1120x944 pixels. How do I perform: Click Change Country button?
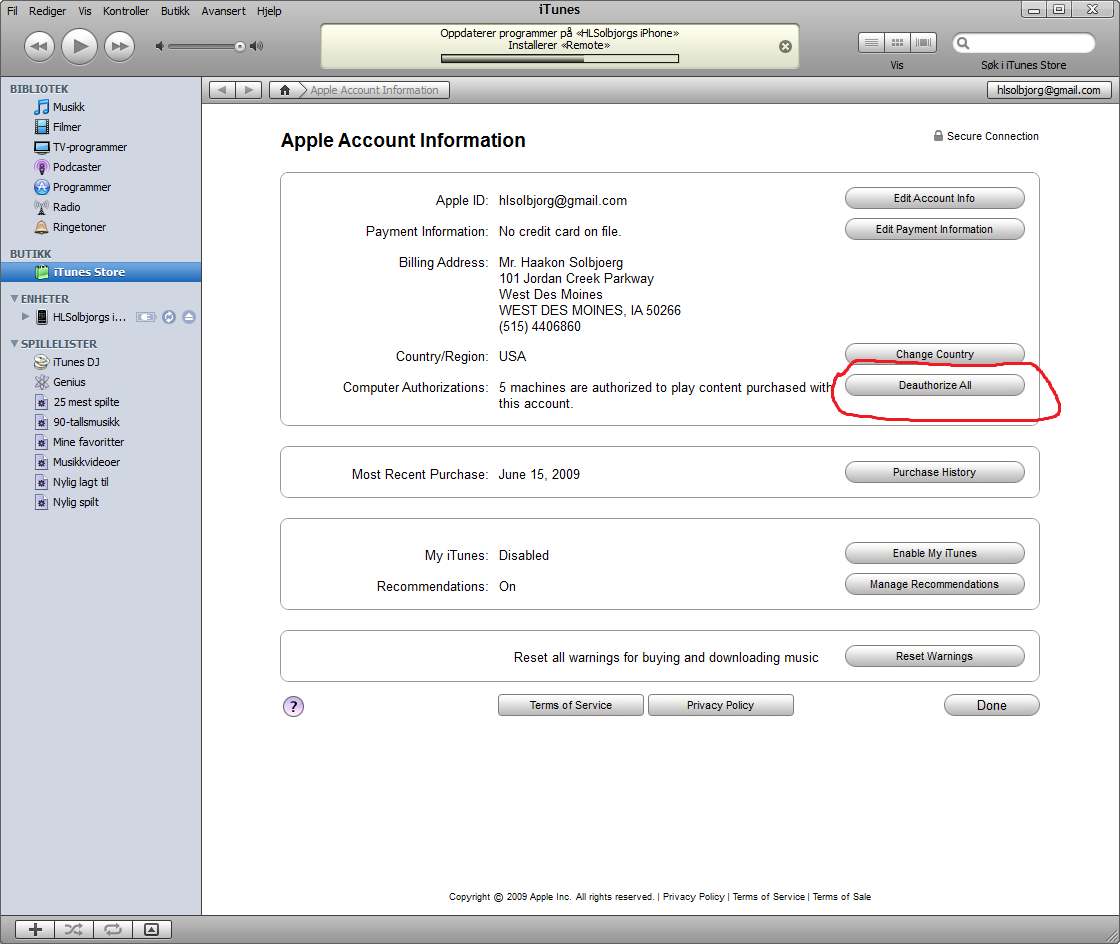(x=934, y=354)
